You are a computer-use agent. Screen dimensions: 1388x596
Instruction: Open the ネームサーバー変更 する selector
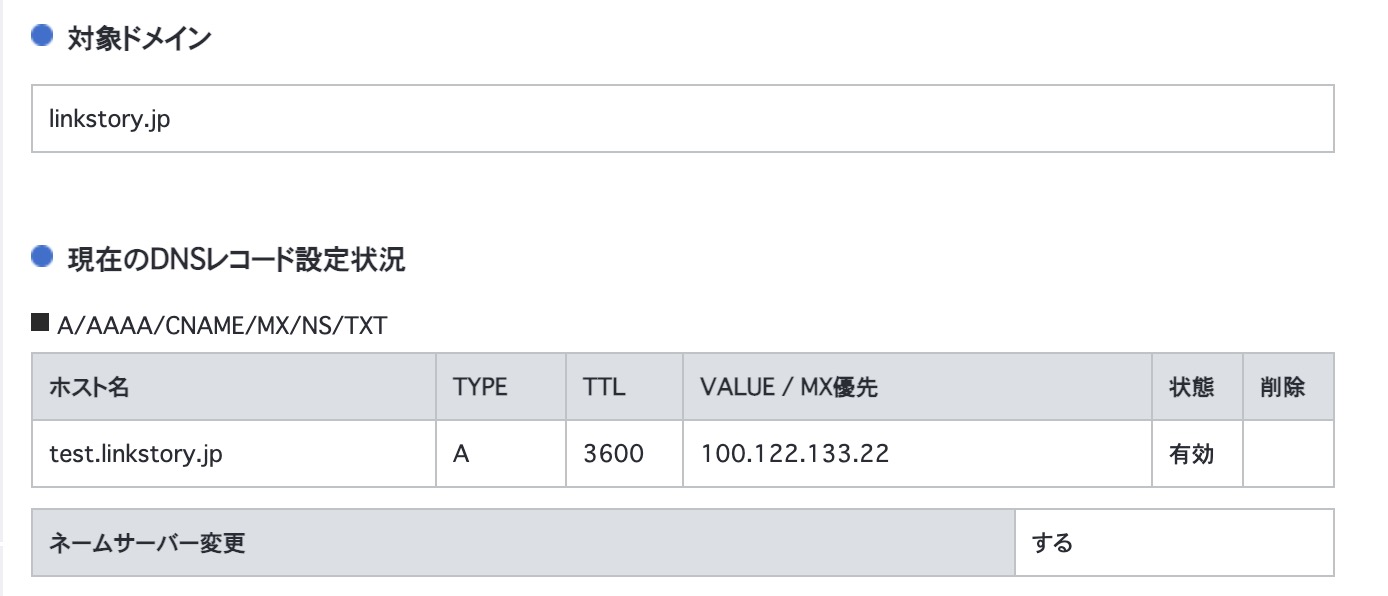pyautogui.click(x=1174, y=540)
